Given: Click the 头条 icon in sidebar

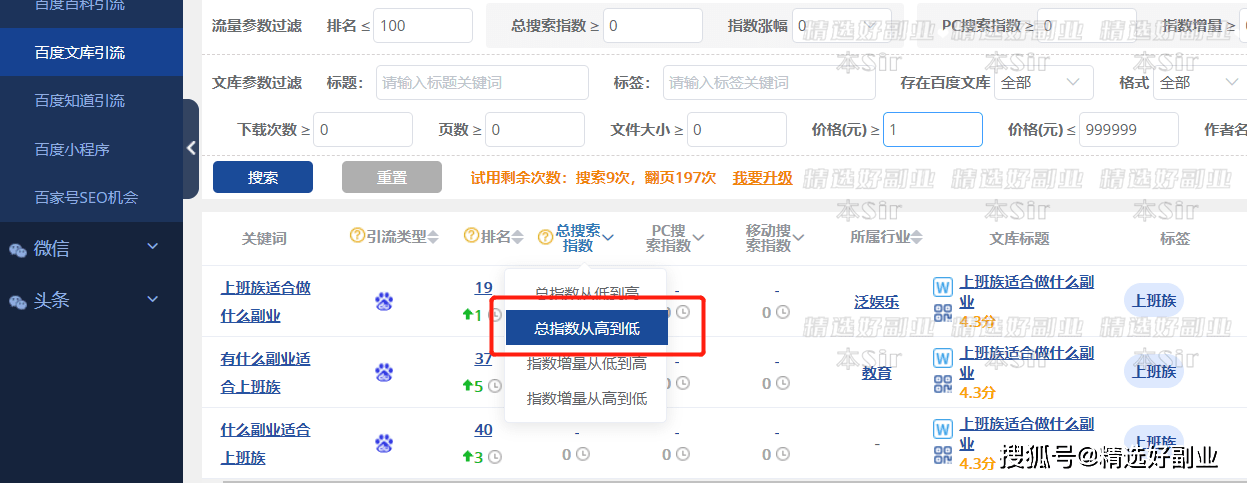Looking at the screenshot, I should click(18, 301).
